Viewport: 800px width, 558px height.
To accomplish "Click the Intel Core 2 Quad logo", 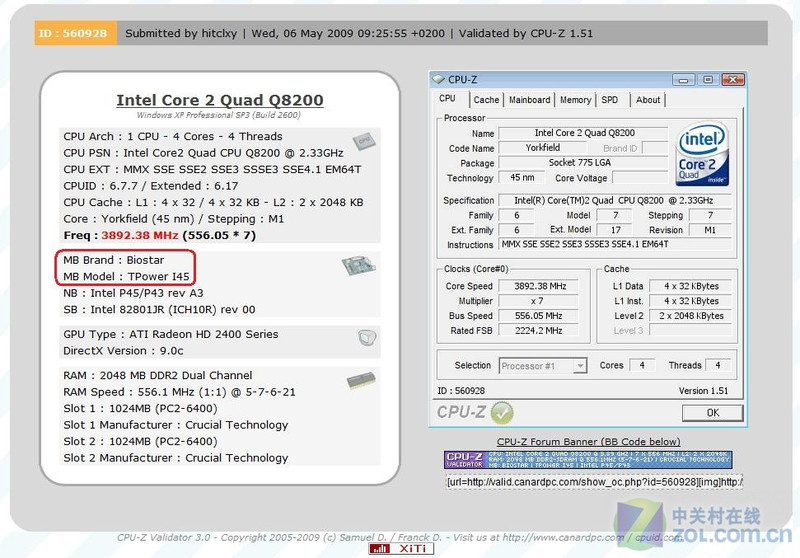I will tap(702, 154).
